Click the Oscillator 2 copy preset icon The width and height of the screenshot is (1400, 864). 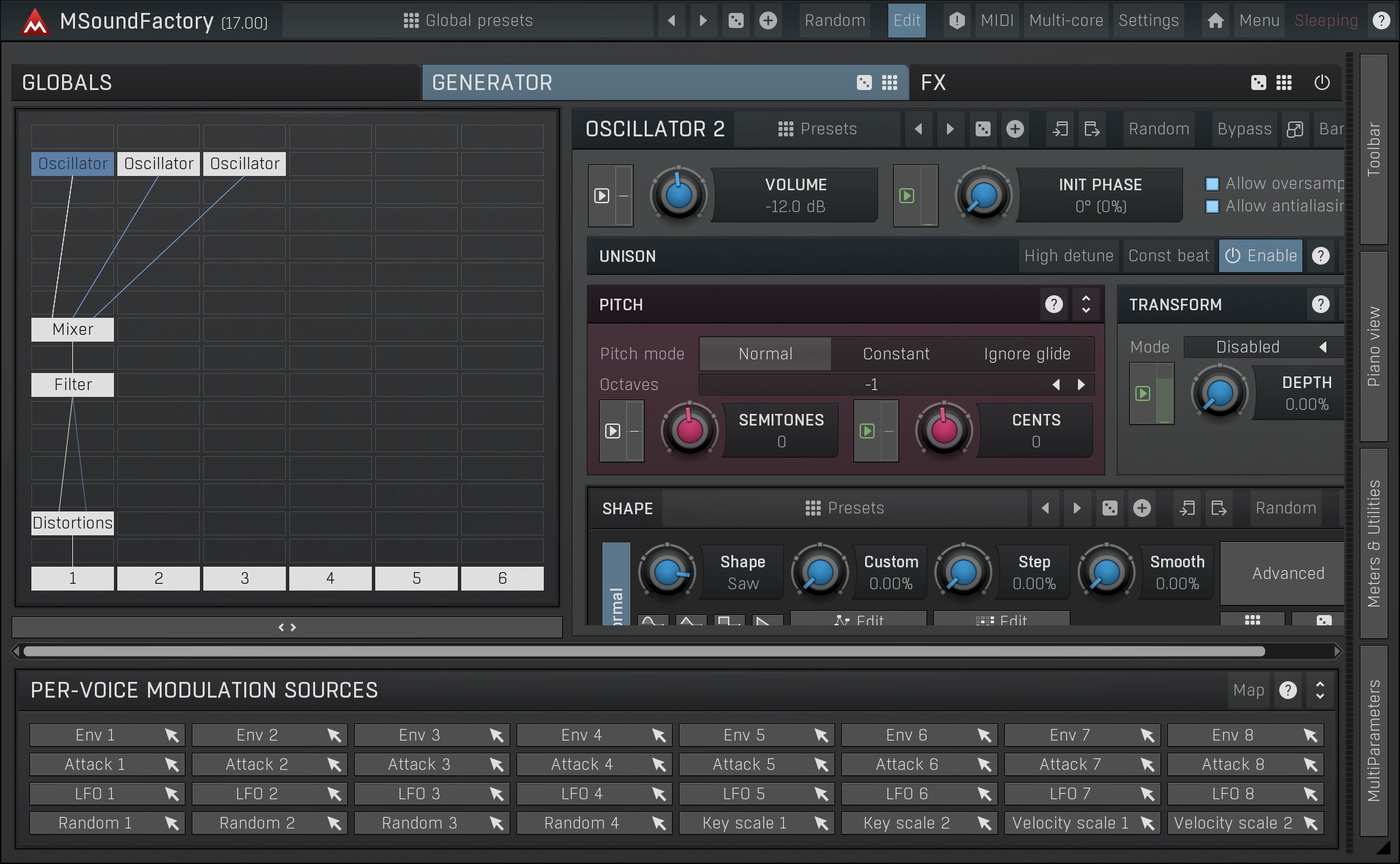(x=1060, y=129)
